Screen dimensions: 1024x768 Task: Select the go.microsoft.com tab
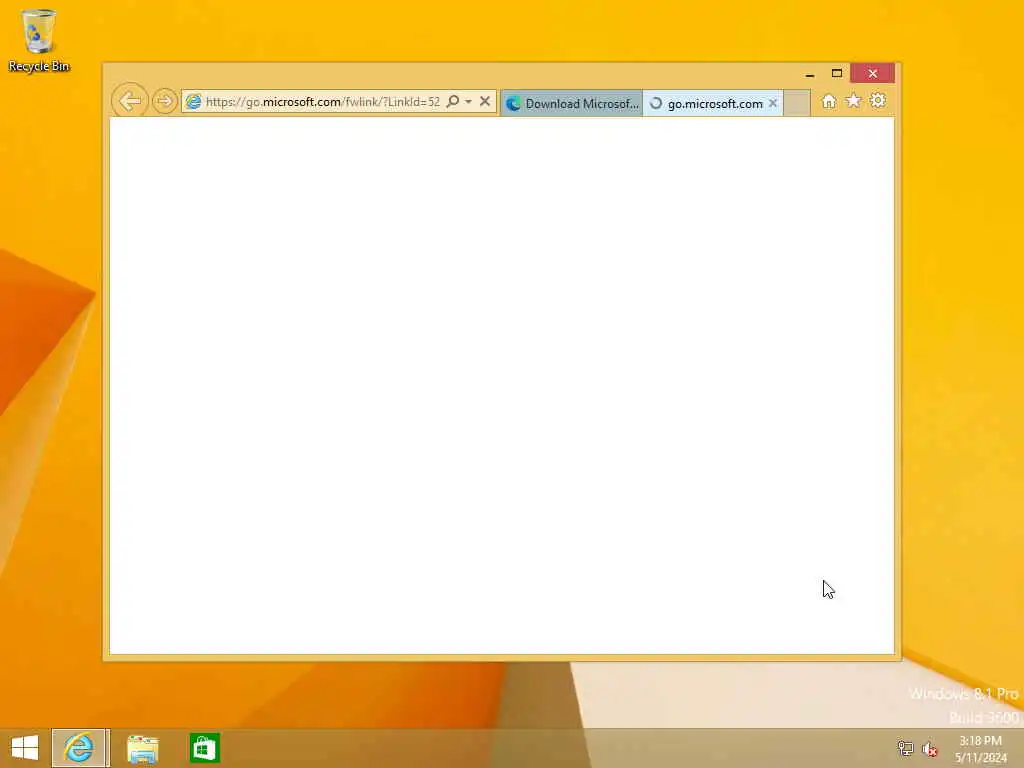coord(712,103)
